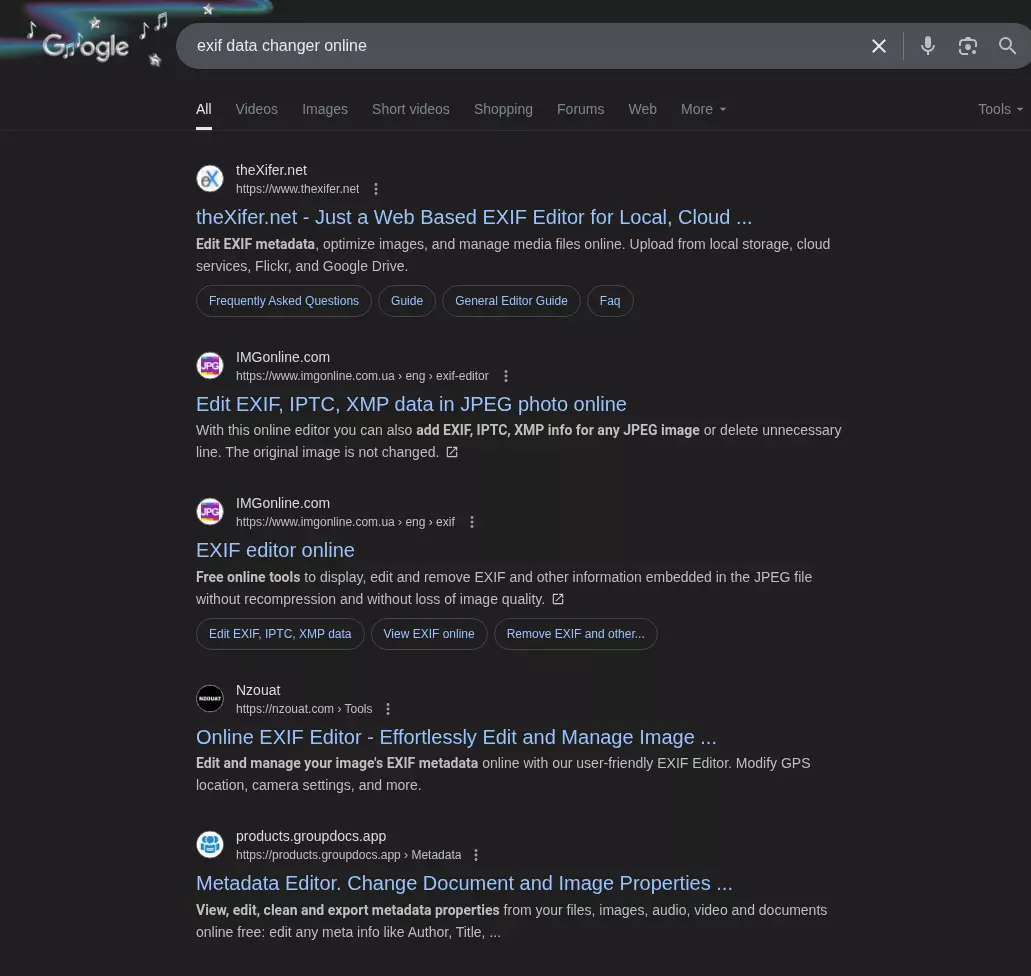Select the All results tab
This screenshot has width=1031, height=976.
point(204,109)
